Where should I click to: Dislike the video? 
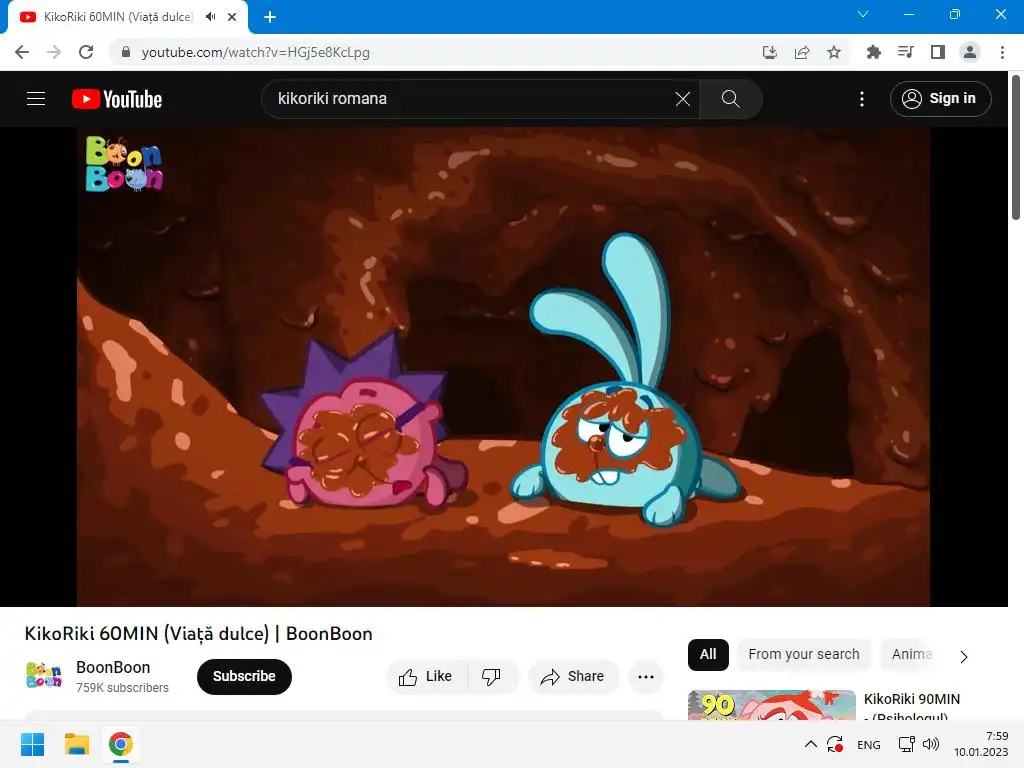point(492,677)
